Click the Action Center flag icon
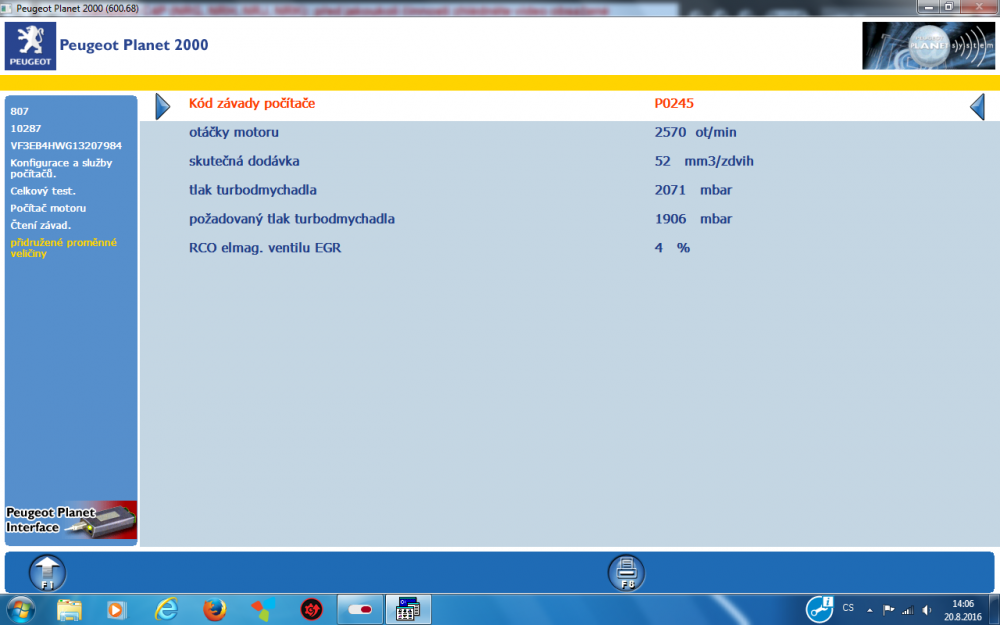1000x625 pixels. [888, 610]
